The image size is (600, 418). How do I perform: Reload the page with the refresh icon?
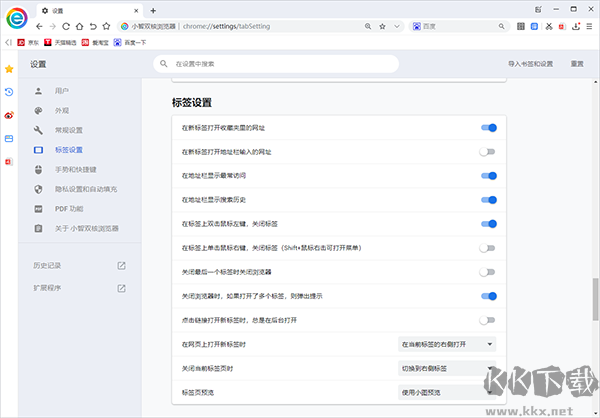pos(66,26)
